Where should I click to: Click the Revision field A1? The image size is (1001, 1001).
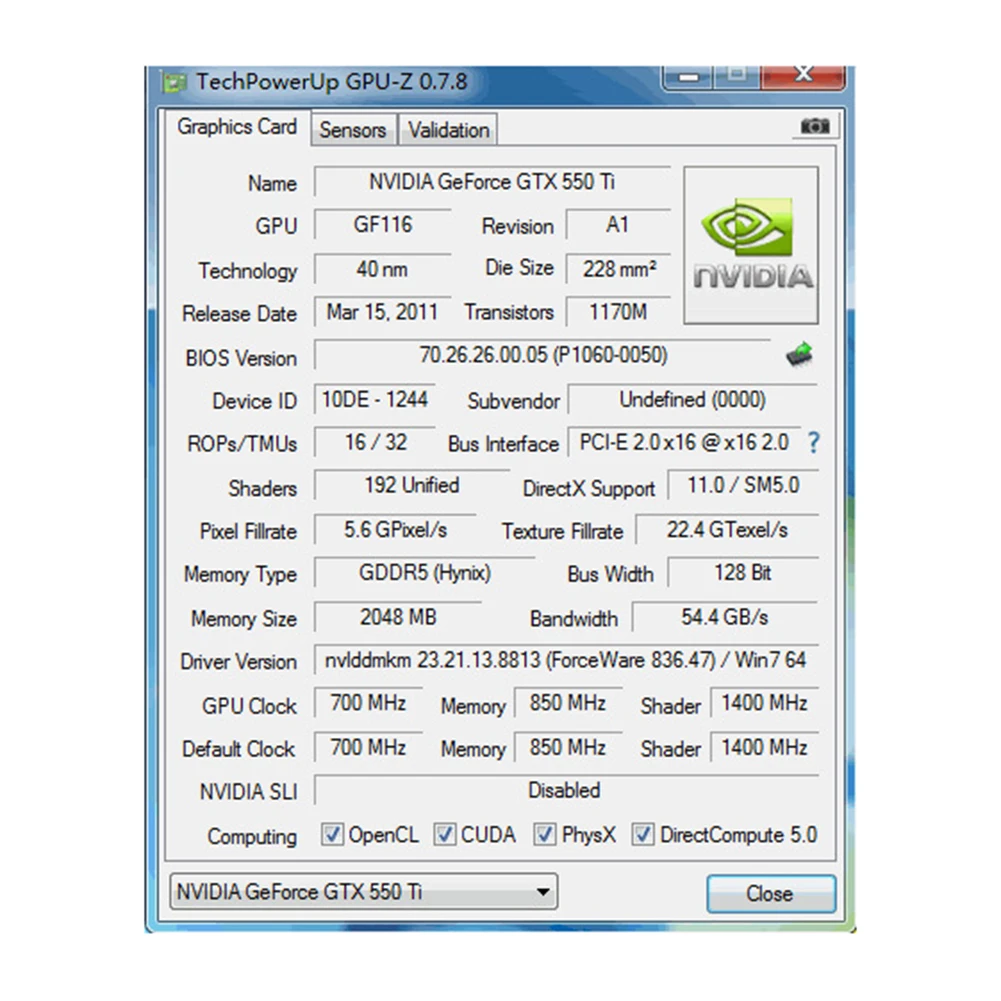coord(618,225)
